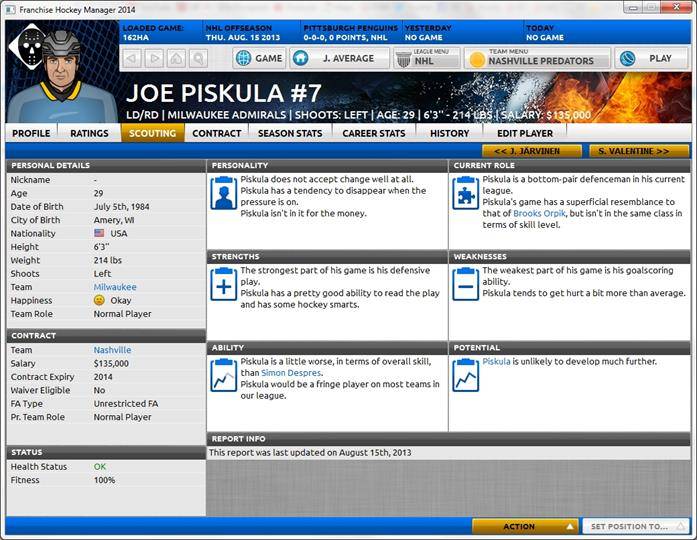
Task: Click the Shoots Left value
Action: coord(102,274)
